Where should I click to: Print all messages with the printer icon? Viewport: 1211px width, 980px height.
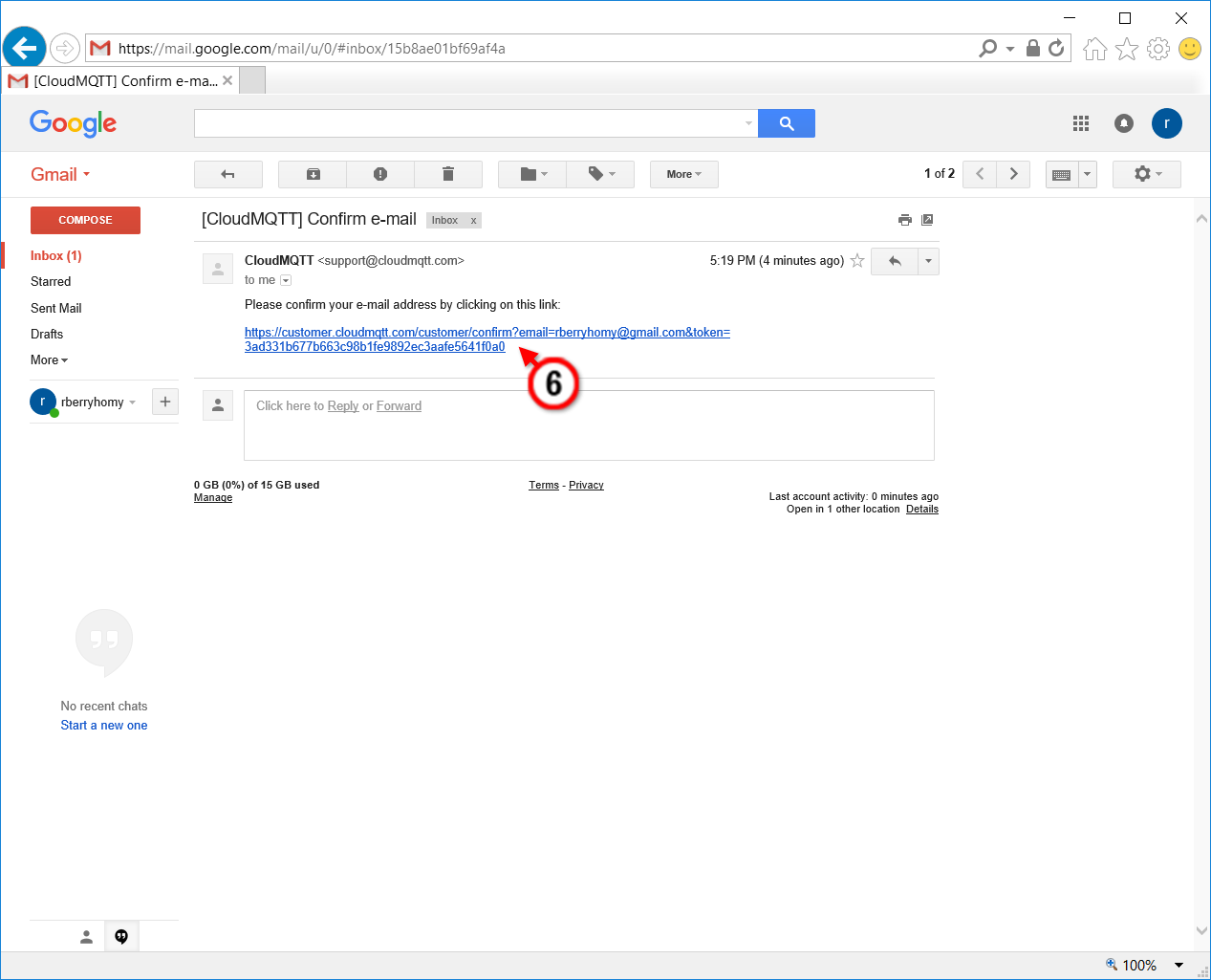[905, 220]
